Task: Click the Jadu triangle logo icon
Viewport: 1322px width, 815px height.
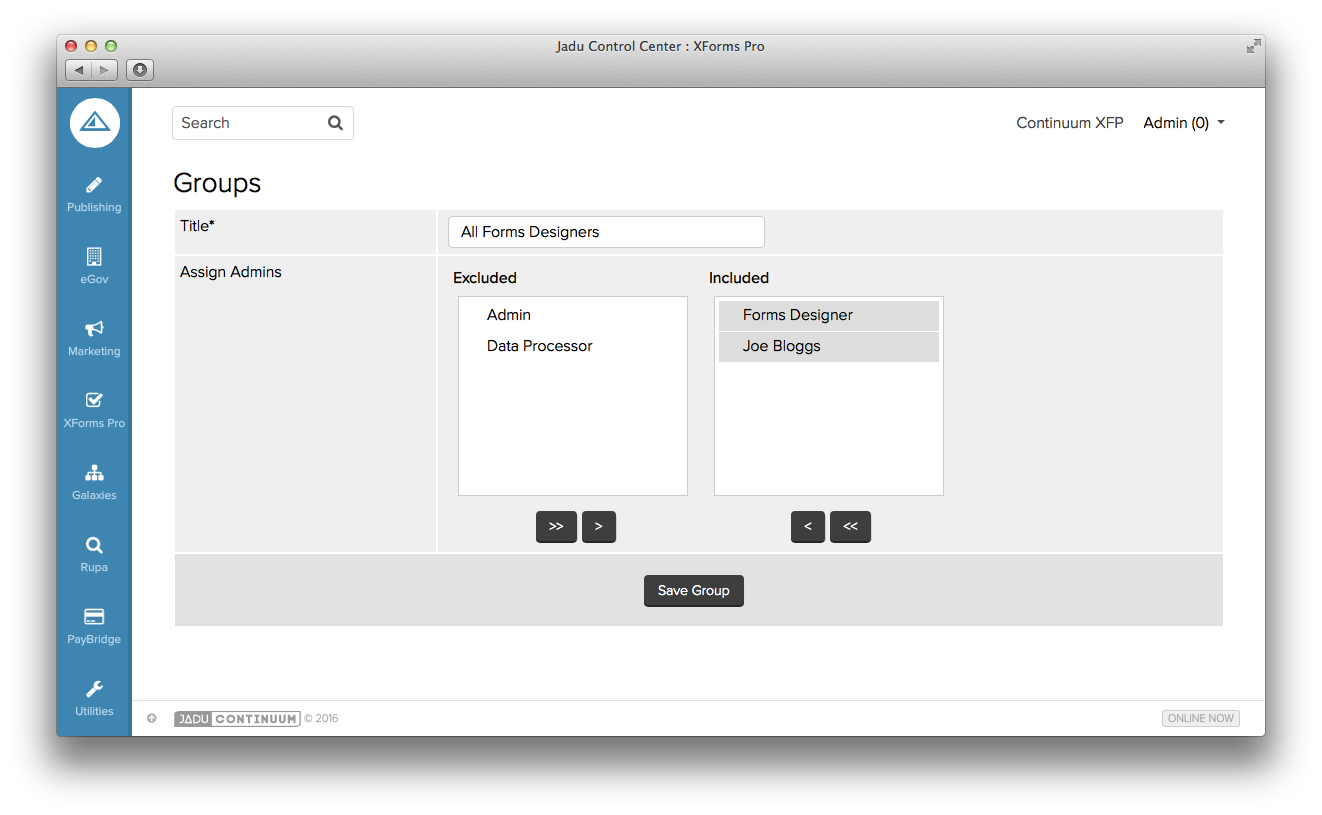Action: tap(95, 123)
